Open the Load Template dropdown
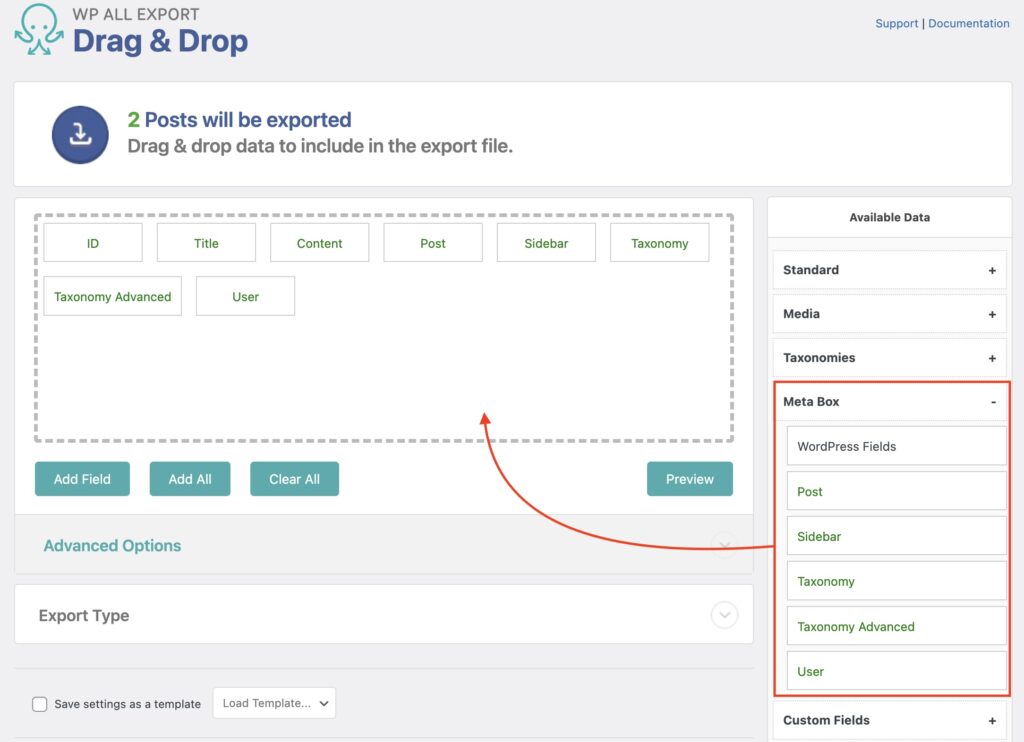This screenshot has width=1024, height=742. (x=274, y=703)
